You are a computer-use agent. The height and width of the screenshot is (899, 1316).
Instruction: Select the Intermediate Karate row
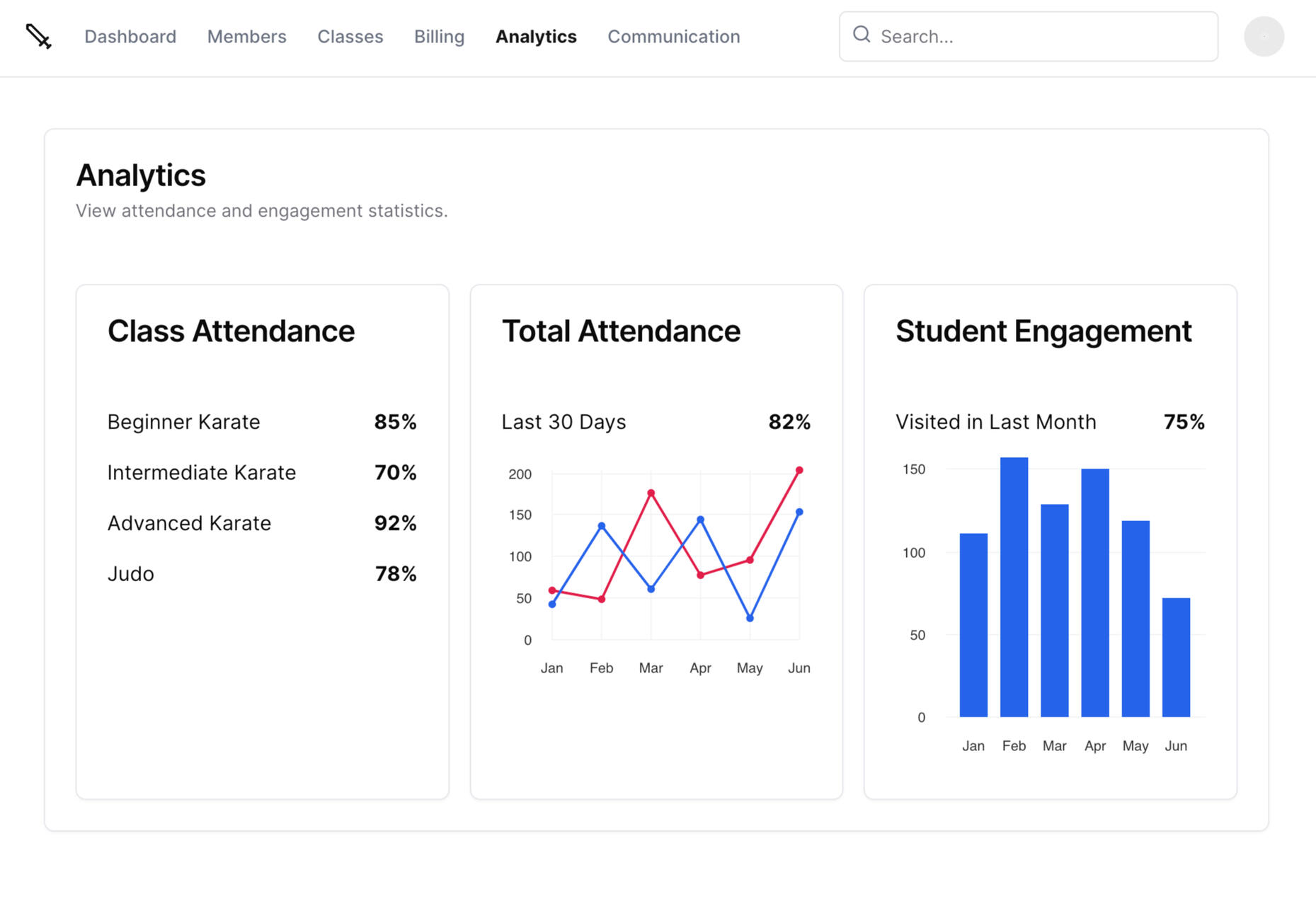[x=261, y=472]
